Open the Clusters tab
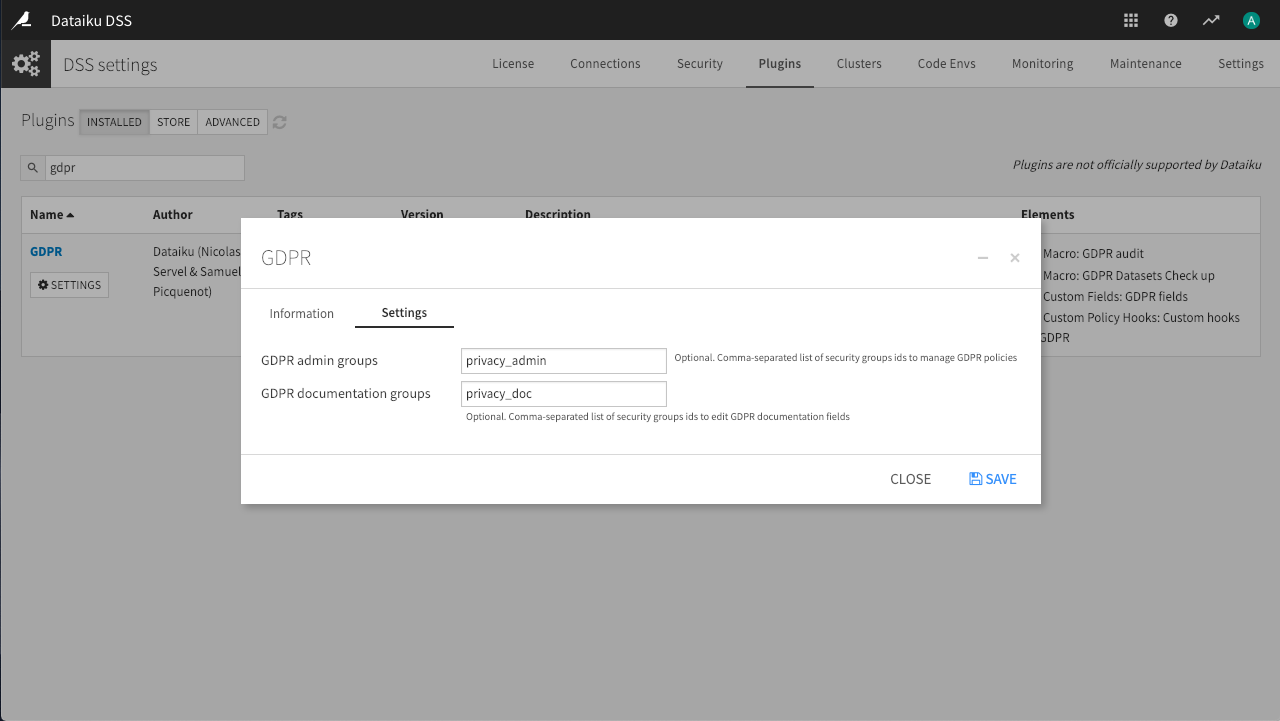This screenshot has width=1280, height=721. tap(859, 64)
